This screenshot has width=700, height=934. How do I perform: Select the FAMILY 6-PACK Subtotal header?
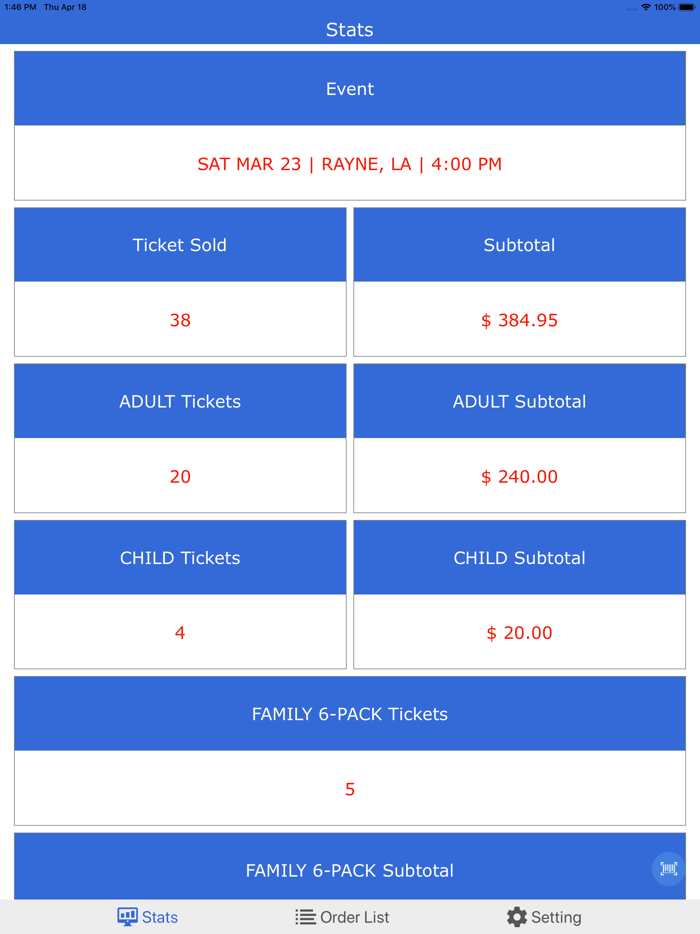[350, 870]
